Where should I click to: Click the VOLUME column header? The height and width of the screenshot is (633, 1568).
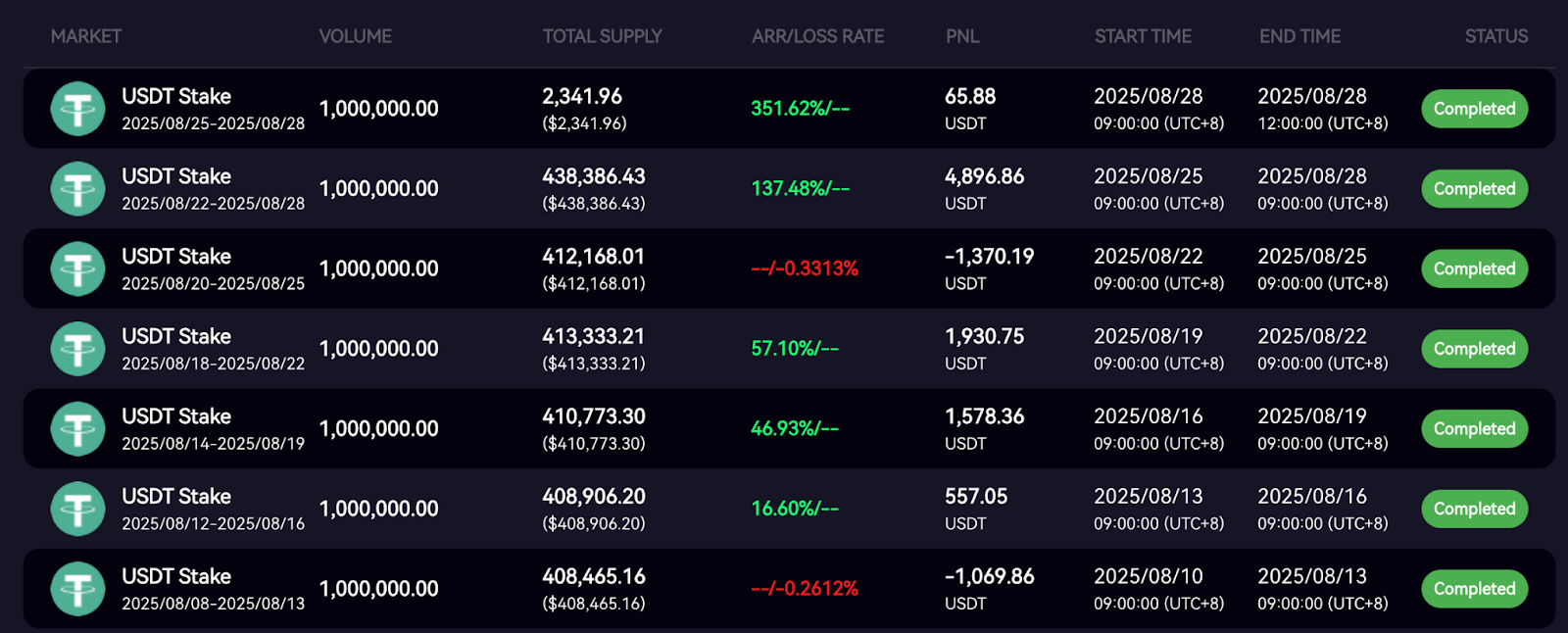pyautogui.click(x=355, y=36)
